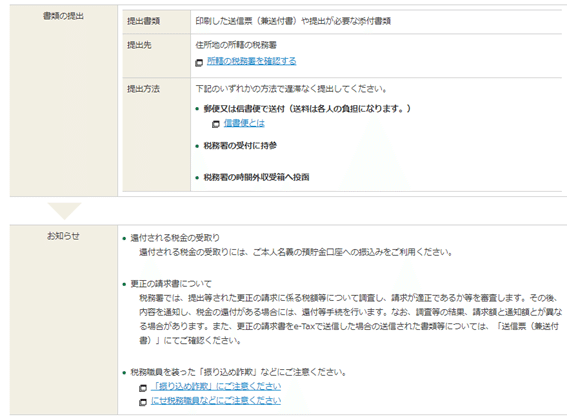Click the text 住所地の所轄の税務署
The image size is (567, 417).
pyautogui.click(x=236, y=45)
